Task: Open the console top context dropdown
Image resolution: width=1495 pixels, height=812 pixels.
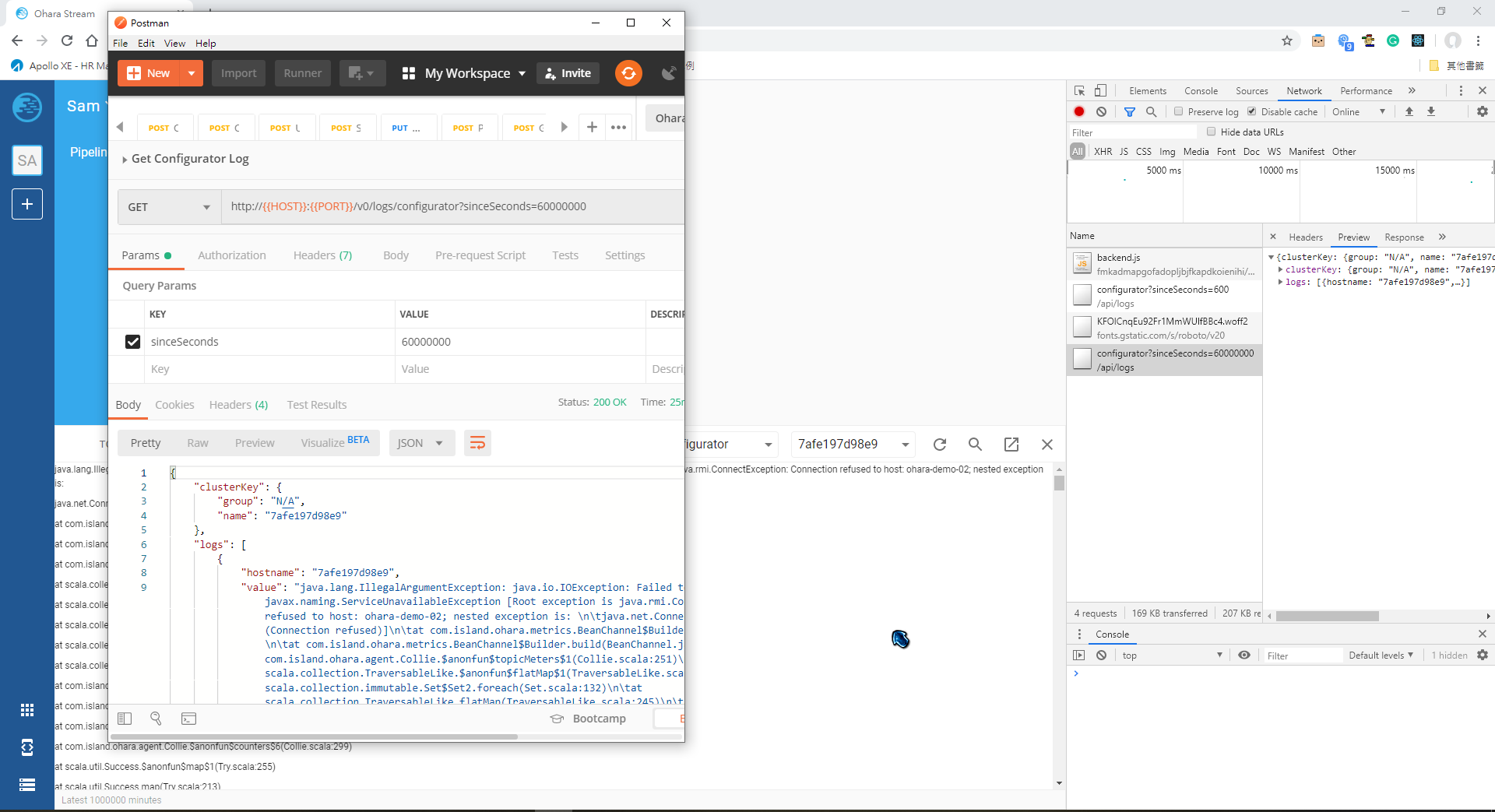Action: click(1173, 656)
